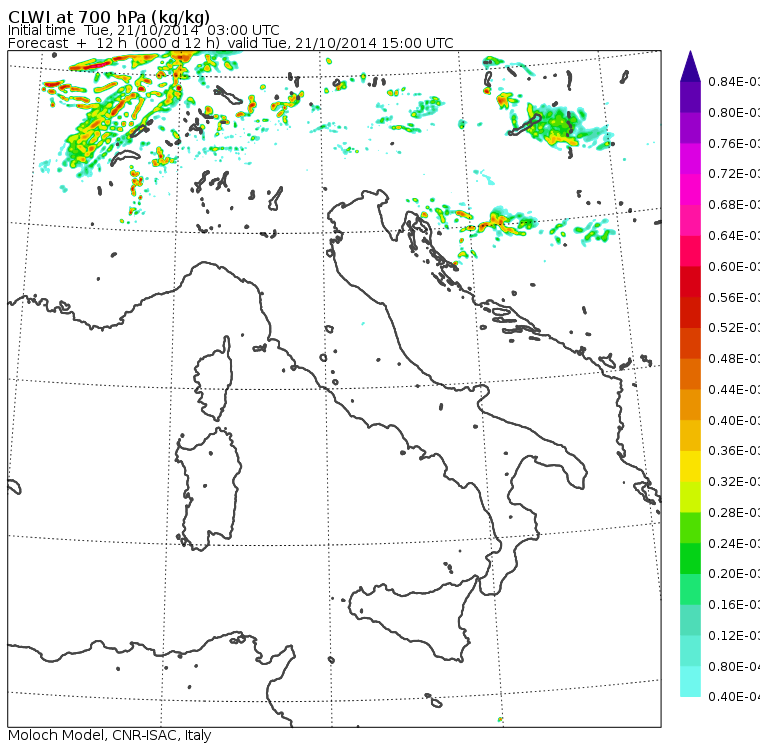Select the 0.52E-03 legend value
The image size is (760, 749).
click(x=734, y=328)
